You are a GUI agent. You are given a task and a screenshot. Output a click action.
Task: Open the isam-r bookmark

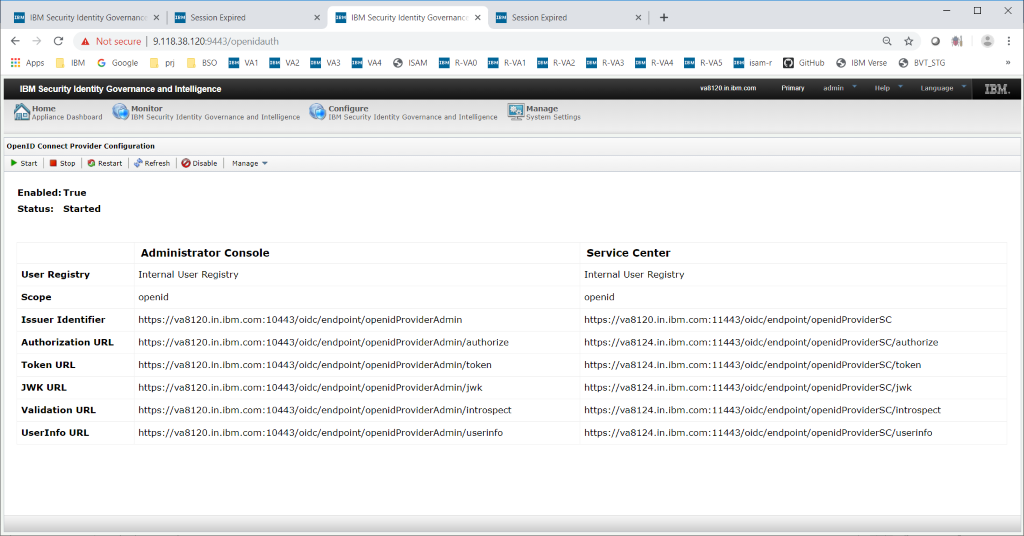pyautogui.click(x=753, y=63)
